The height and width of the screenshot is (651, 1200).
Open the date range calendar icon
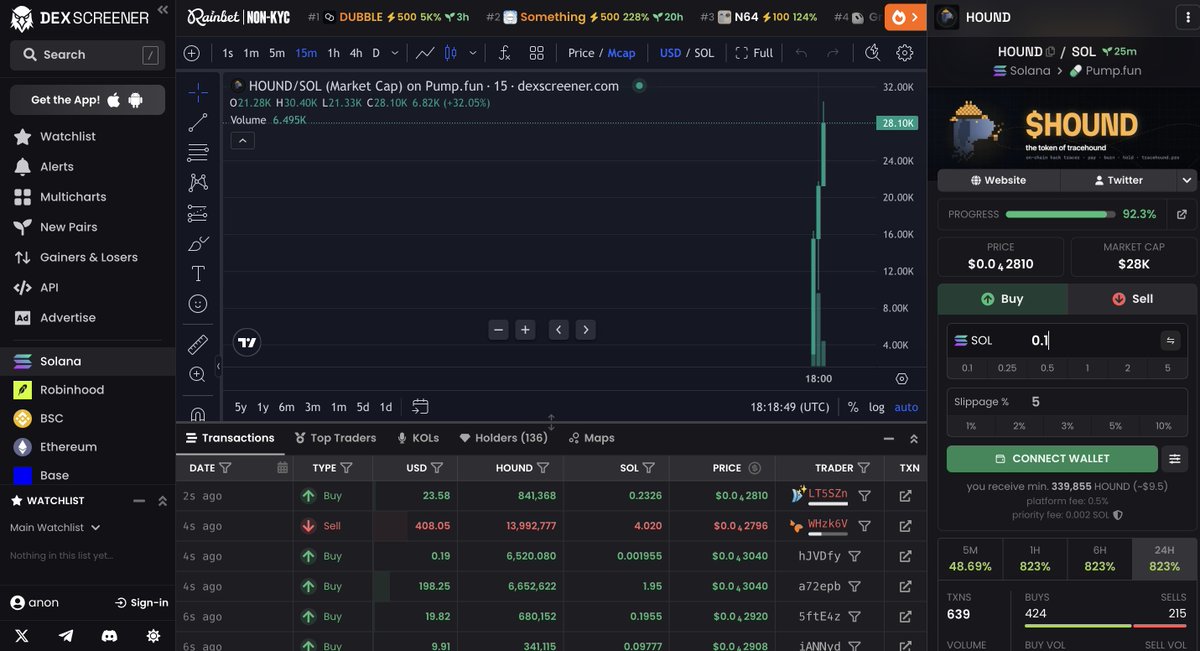pos(420,407)
